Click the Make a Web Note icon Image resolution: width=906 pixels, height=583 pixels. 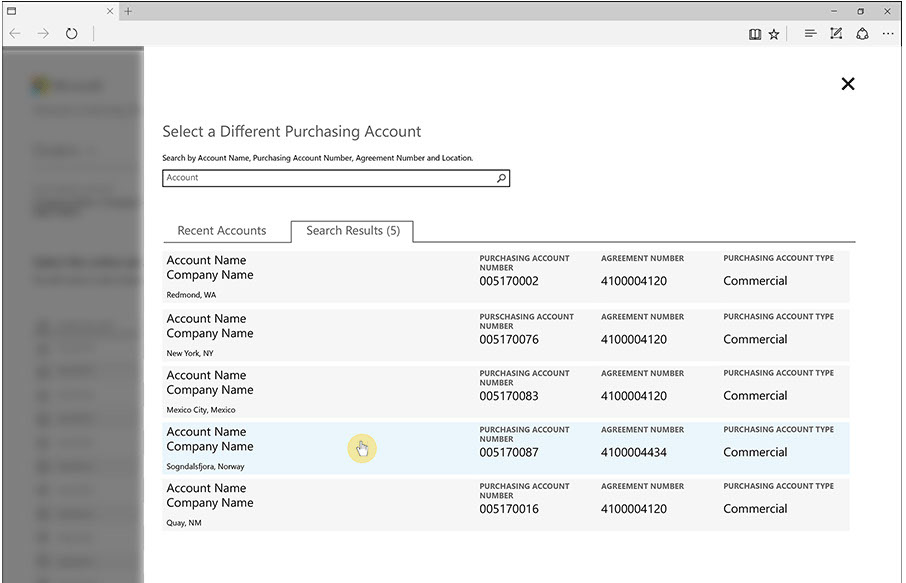point(836,33)
